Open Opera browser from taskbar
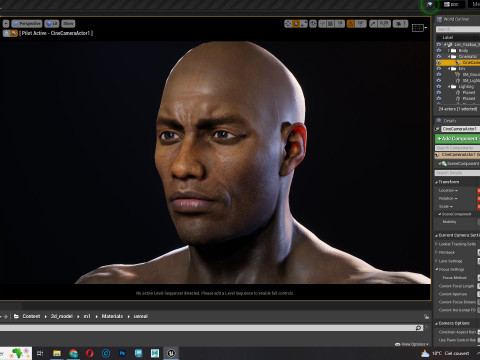480x360 pixels. [x=89, y=353]
